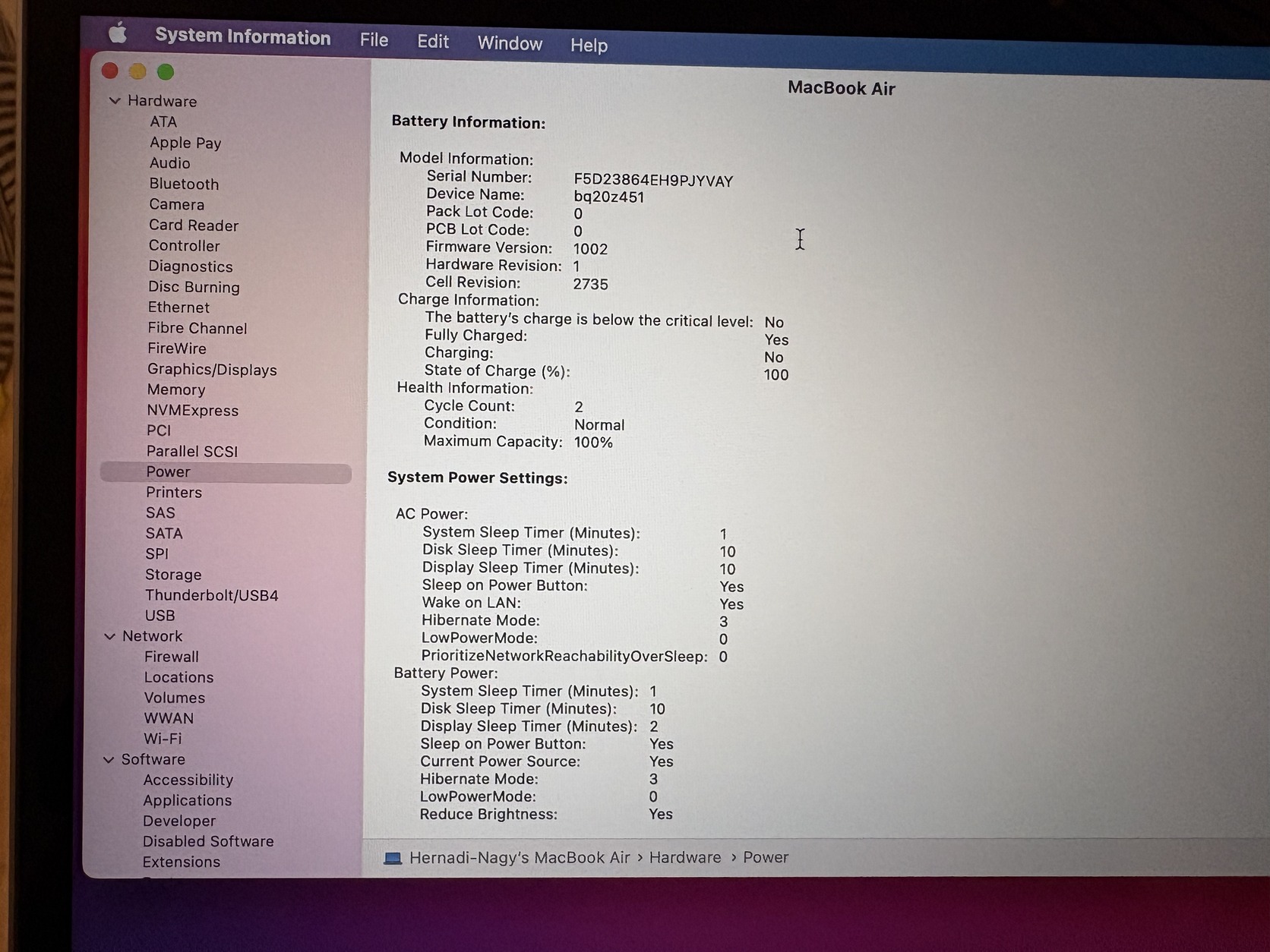This screenshot has height=952, width=1270.
Task: Open the System Information app menu
Action: tap(243, 36)
